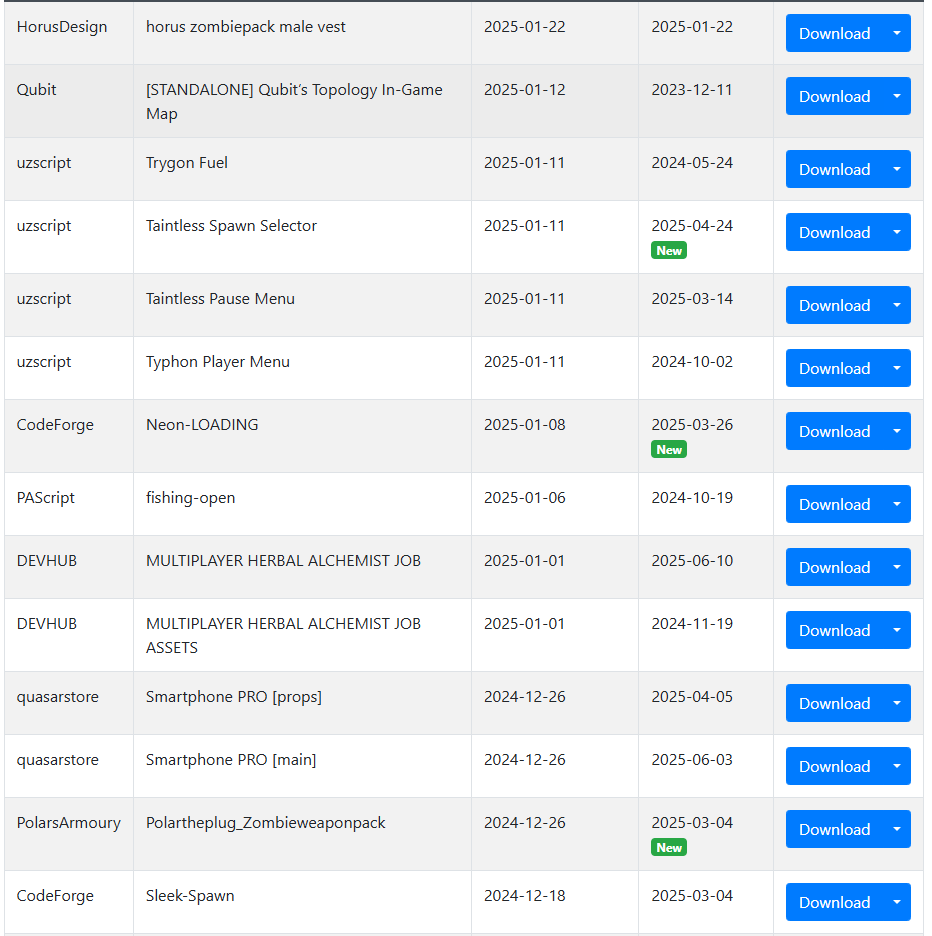Image resolution: width=932 pixels, height=936 pixels.
Task: Click asset name Smartphone PRO [props]
Action: click(234, 697)
